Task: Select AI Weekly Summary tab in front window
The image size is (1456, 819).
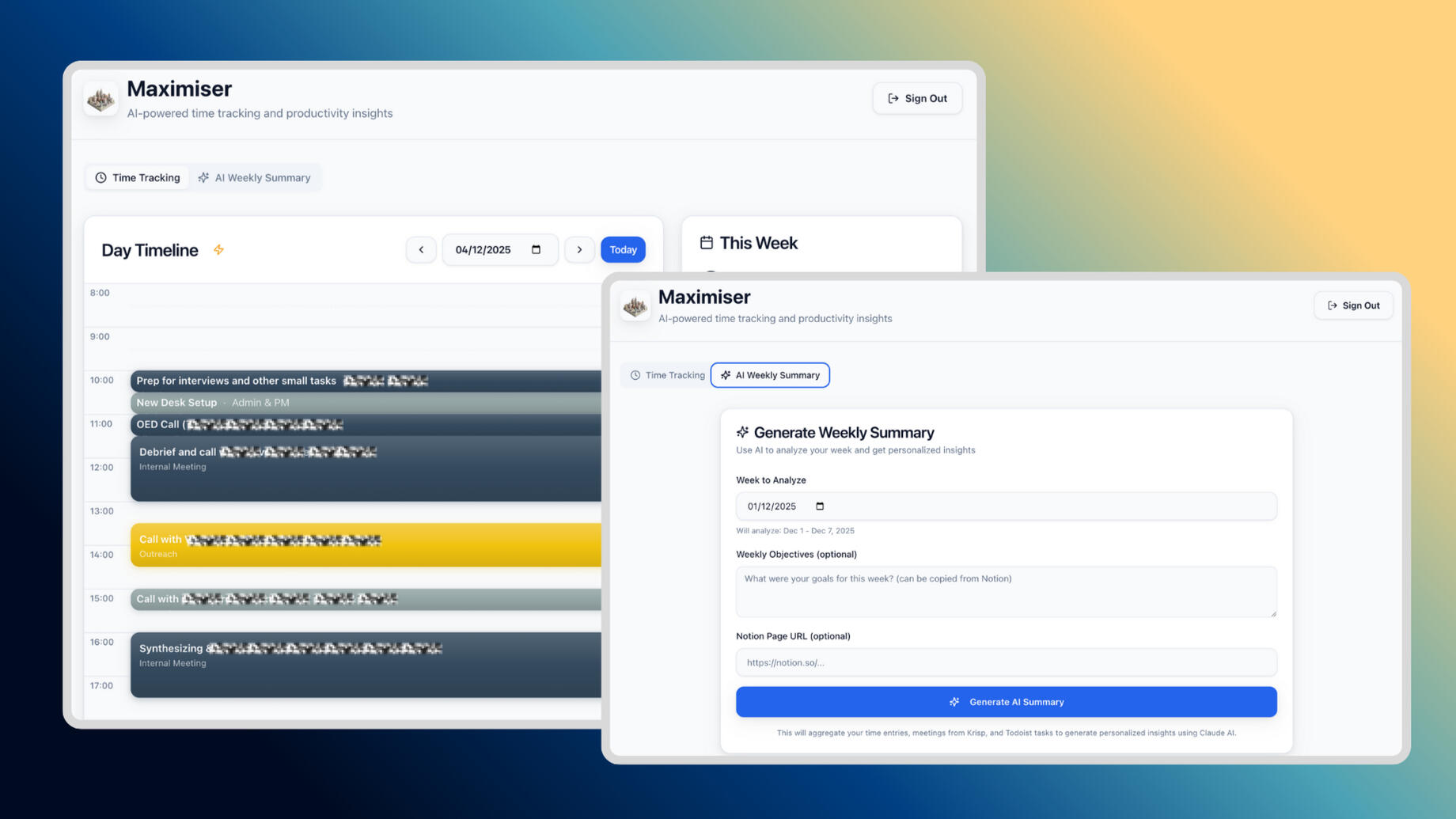Action: point(770,375)
